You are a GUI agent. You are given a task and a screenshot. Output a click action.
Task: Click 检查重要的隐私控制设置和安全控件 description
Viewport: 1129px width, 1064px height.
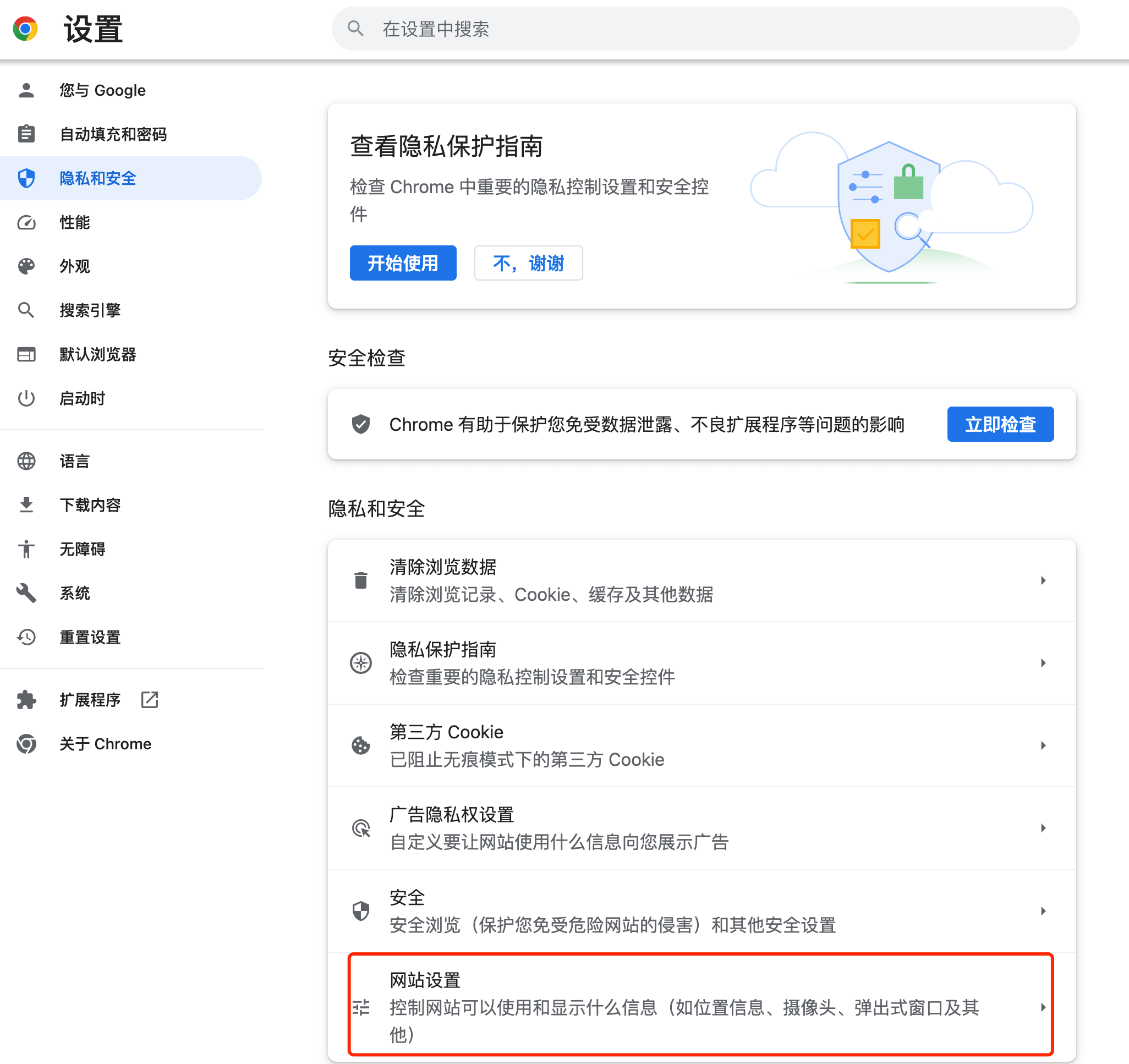click(x=532, y=677)
